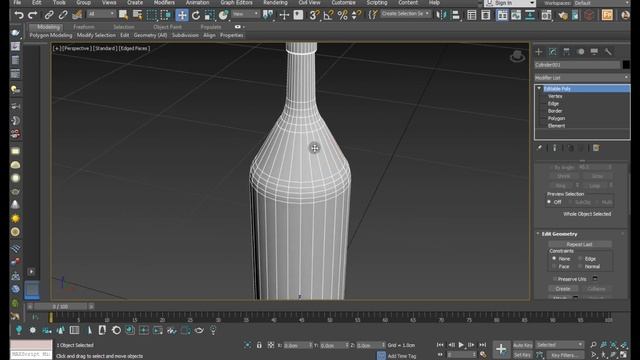This screenshot has width=640, height=360.
Task: Open the selection filter All dropdown
Action: [x=101, y=14]
